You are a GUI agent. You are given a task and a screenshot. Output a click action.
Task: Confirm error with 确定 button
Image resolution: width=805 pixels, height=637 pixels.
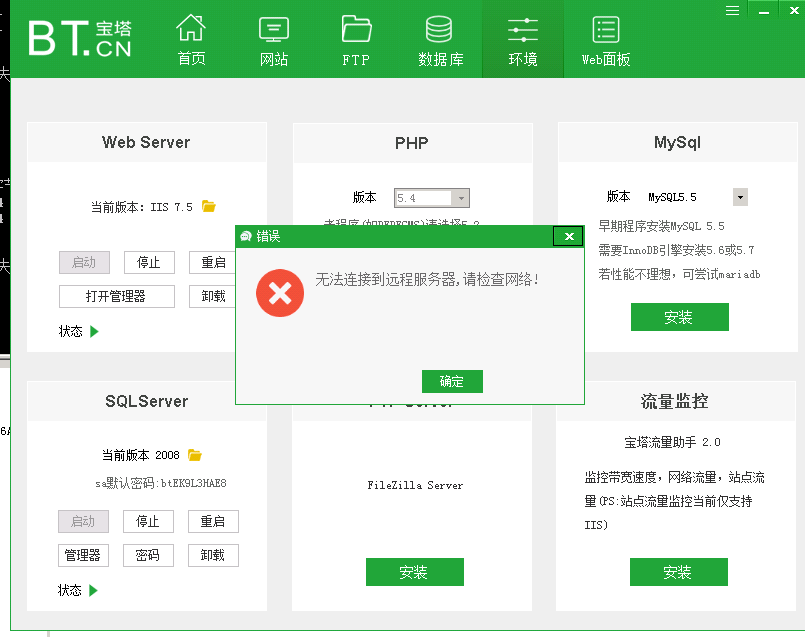tap(452, 381)
